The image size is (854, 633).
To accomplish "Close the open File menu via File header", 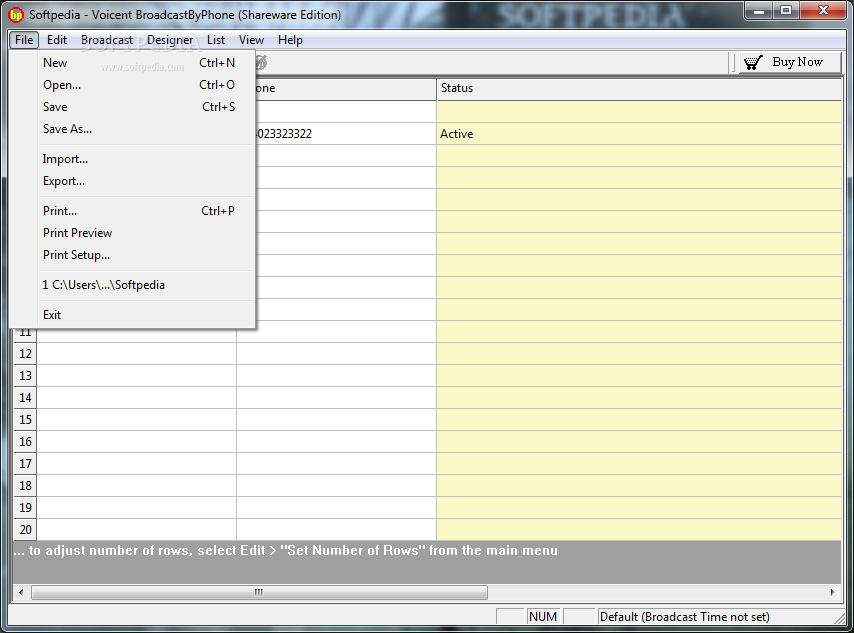I will tap(24, 40).
